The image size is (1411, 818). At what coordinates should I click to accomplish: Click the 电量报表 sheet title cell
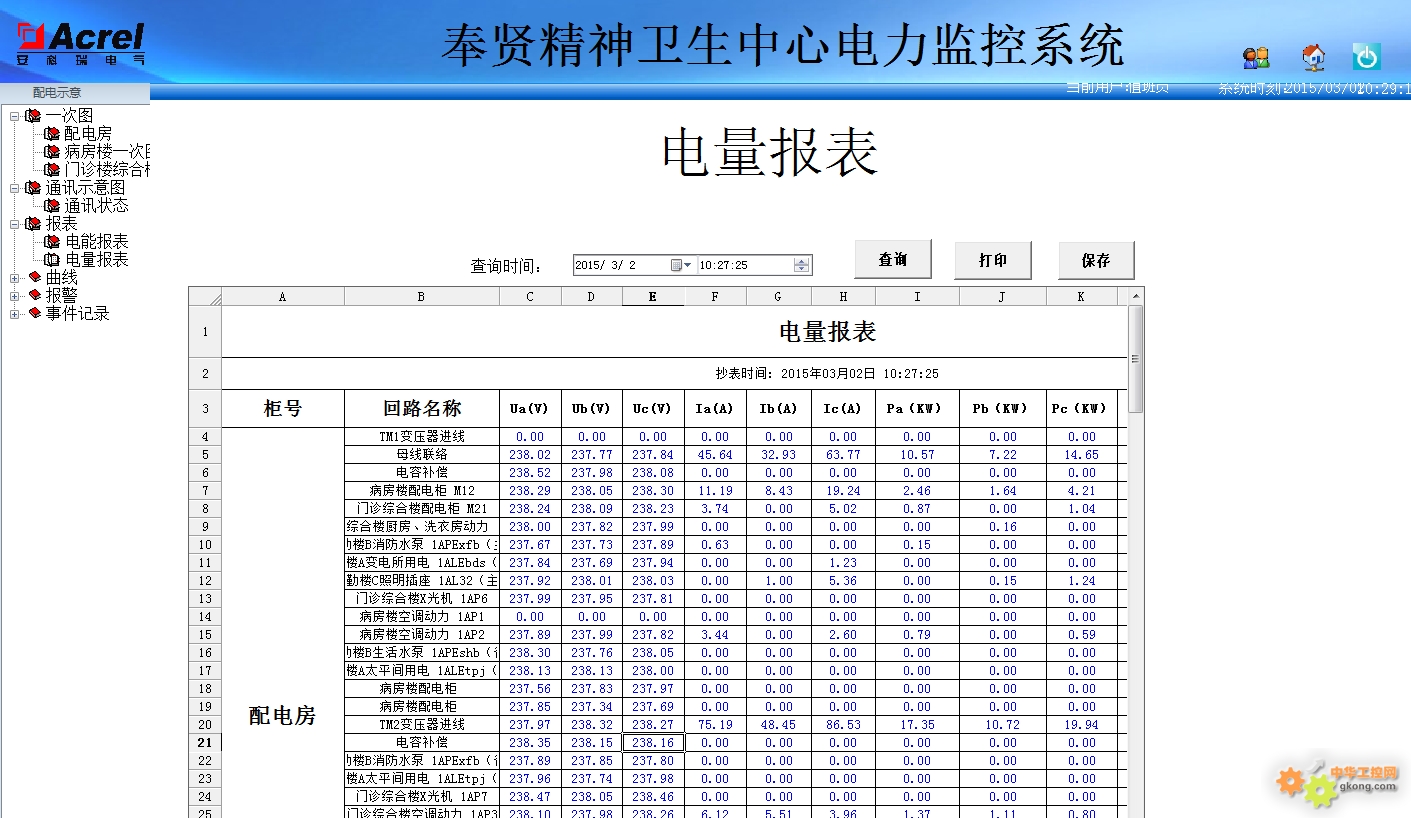point(674,332)
